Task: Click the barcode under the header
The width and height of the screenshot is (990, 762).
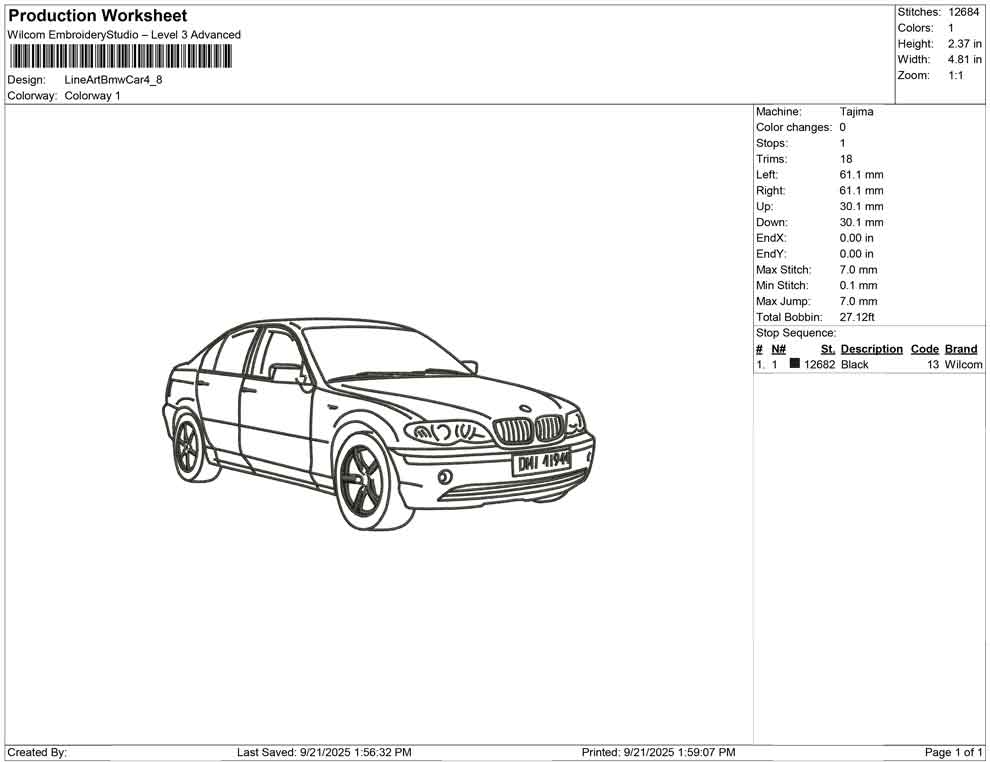Action: click(120, 57)
